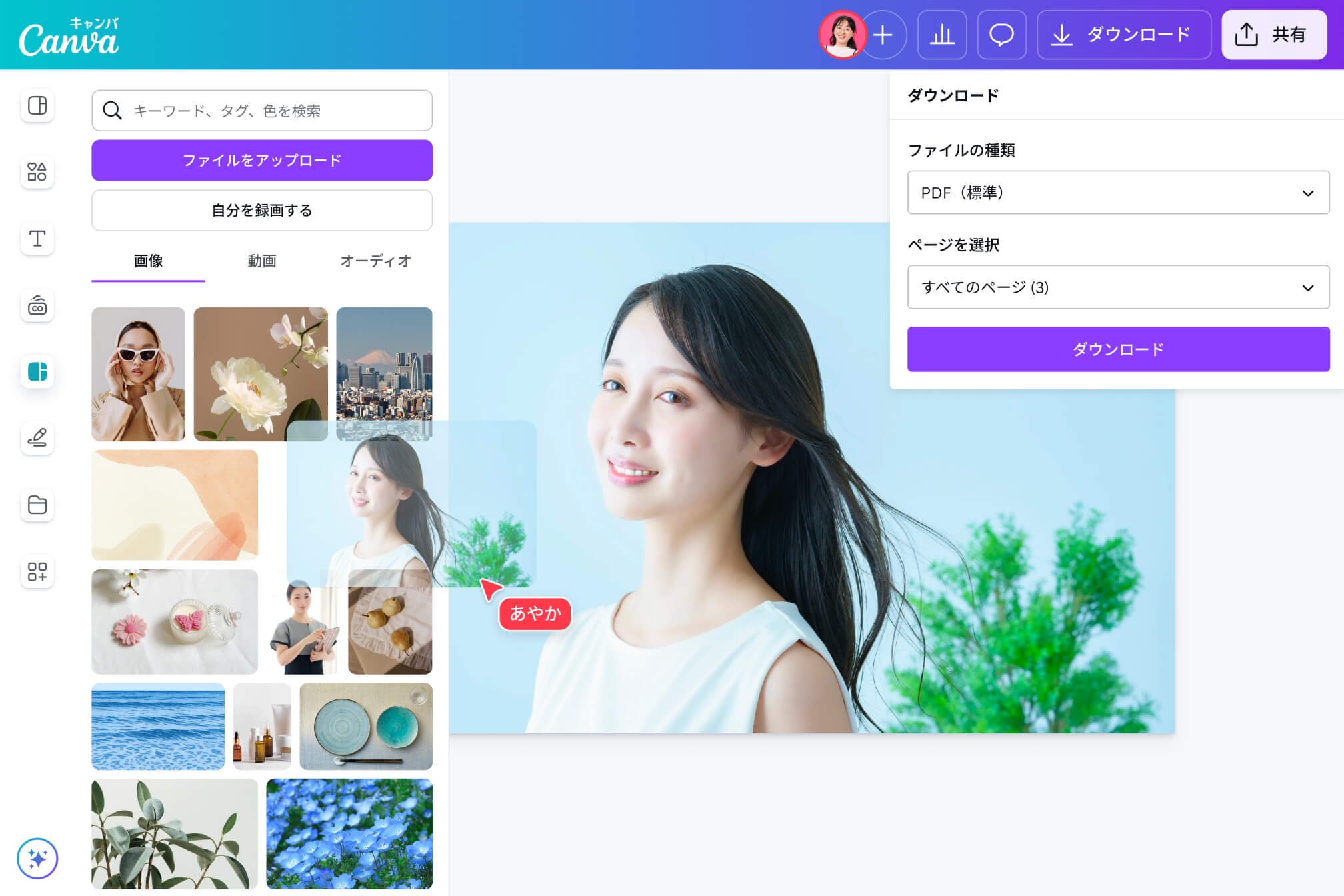Click the ダウンロード panel heading
1344x896 pixels.
click(953, 95)
